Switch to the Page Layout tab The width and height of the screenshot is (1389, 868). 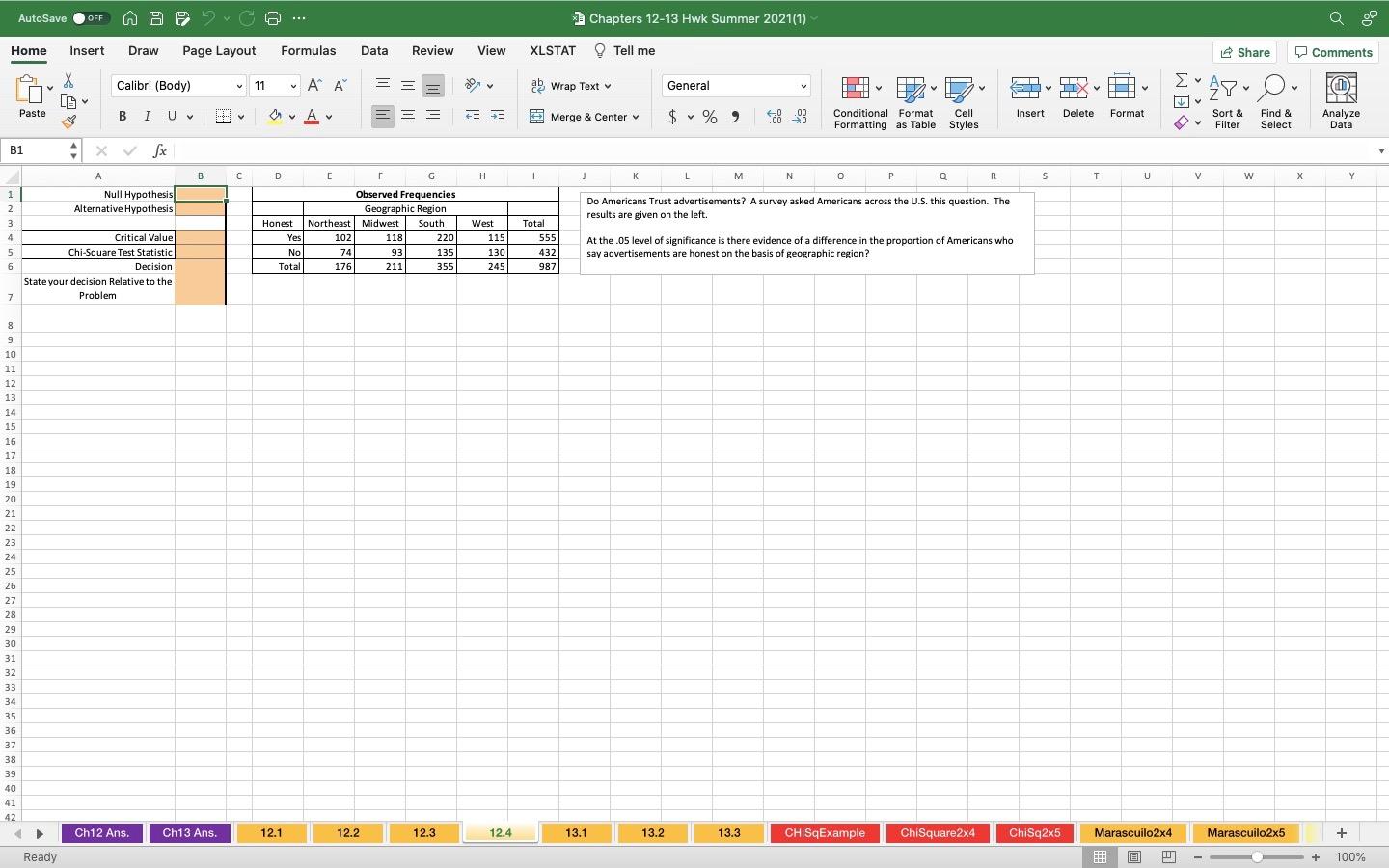[x=219, y=51]
